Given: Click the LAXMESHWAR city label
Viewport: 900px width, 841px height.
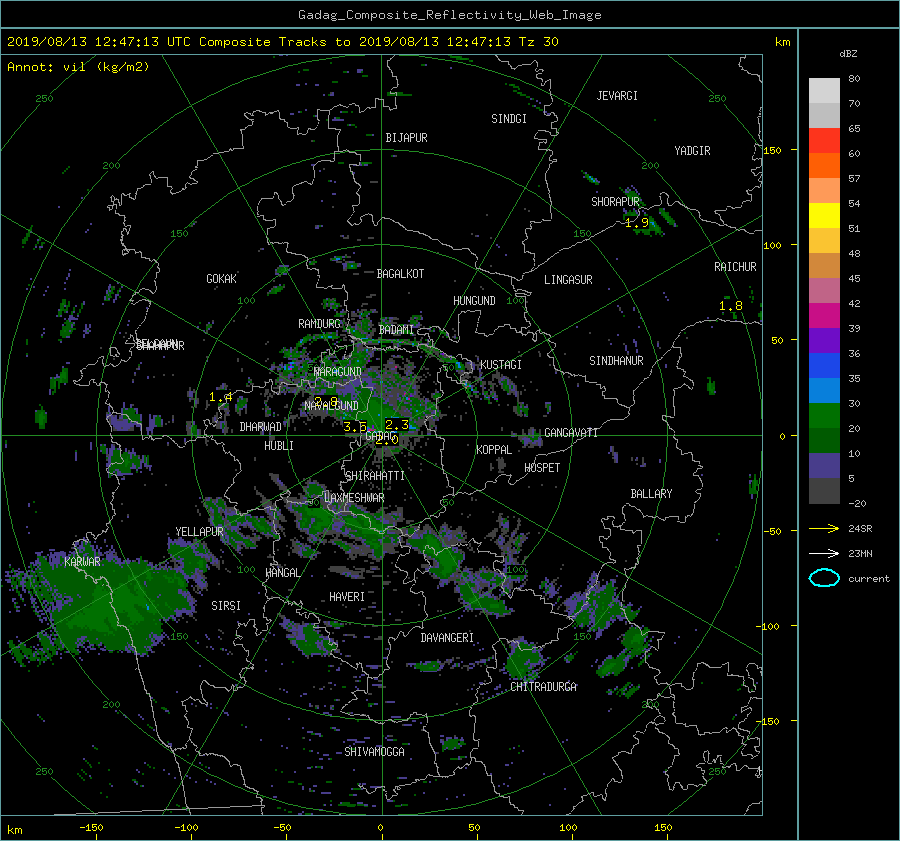Looking at the screenshot, I should pyautogui.click(x=354, y=498).
